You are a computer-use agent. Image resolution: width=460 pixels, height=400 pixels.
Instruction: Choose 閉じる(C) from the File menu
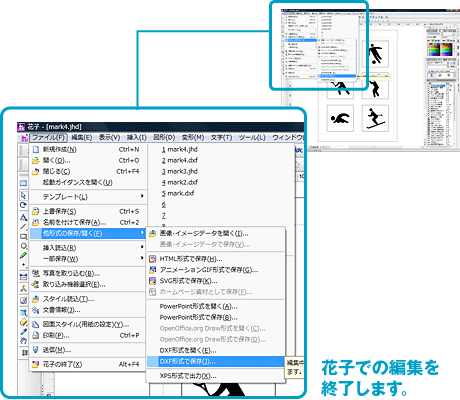point(89,171)
